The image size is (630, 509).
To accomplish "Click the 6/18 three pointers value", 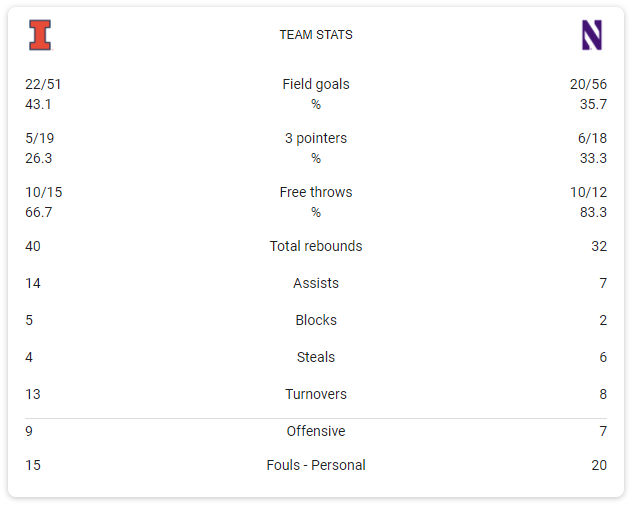I will click(x=592, y=139).
